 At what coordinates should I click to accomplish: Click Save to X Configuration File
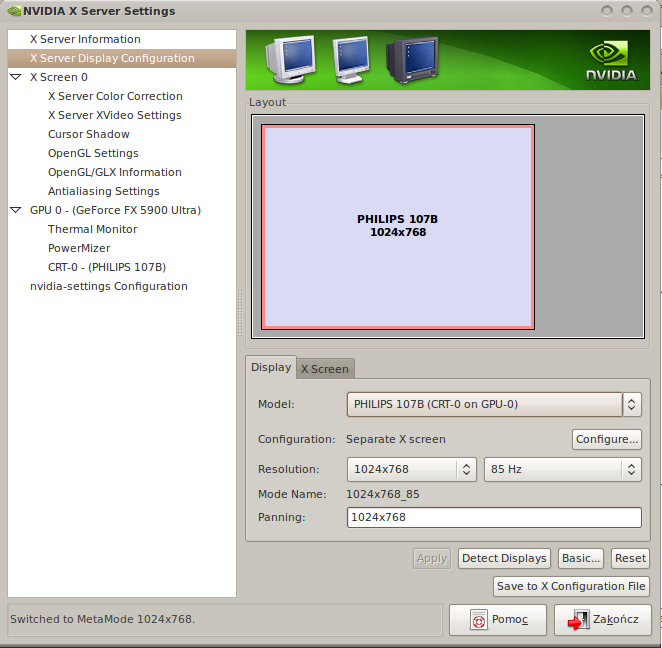point(571,586)
